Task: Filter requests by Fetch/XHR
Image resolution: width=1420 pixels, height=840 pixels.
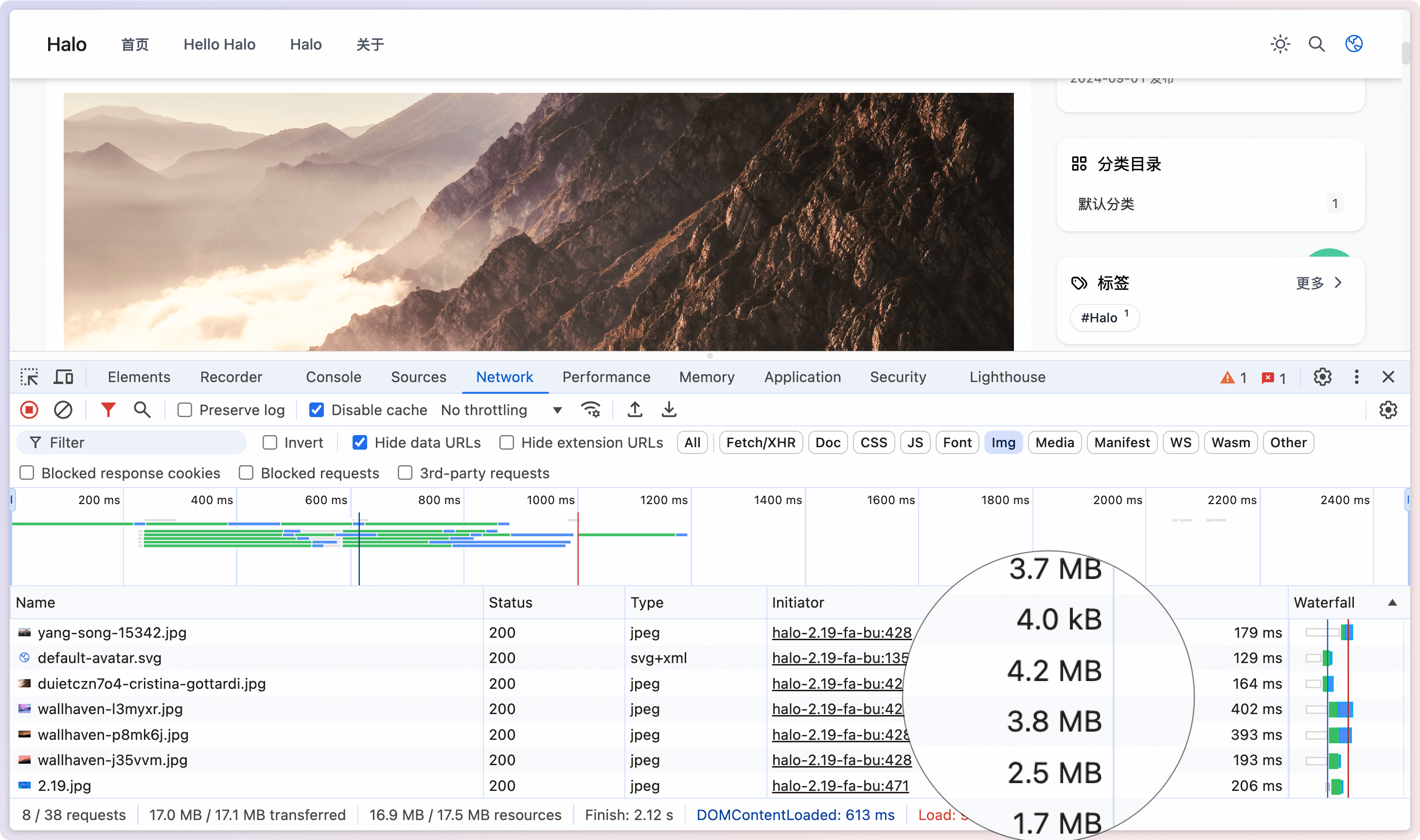Action: [x=761, y=443]
